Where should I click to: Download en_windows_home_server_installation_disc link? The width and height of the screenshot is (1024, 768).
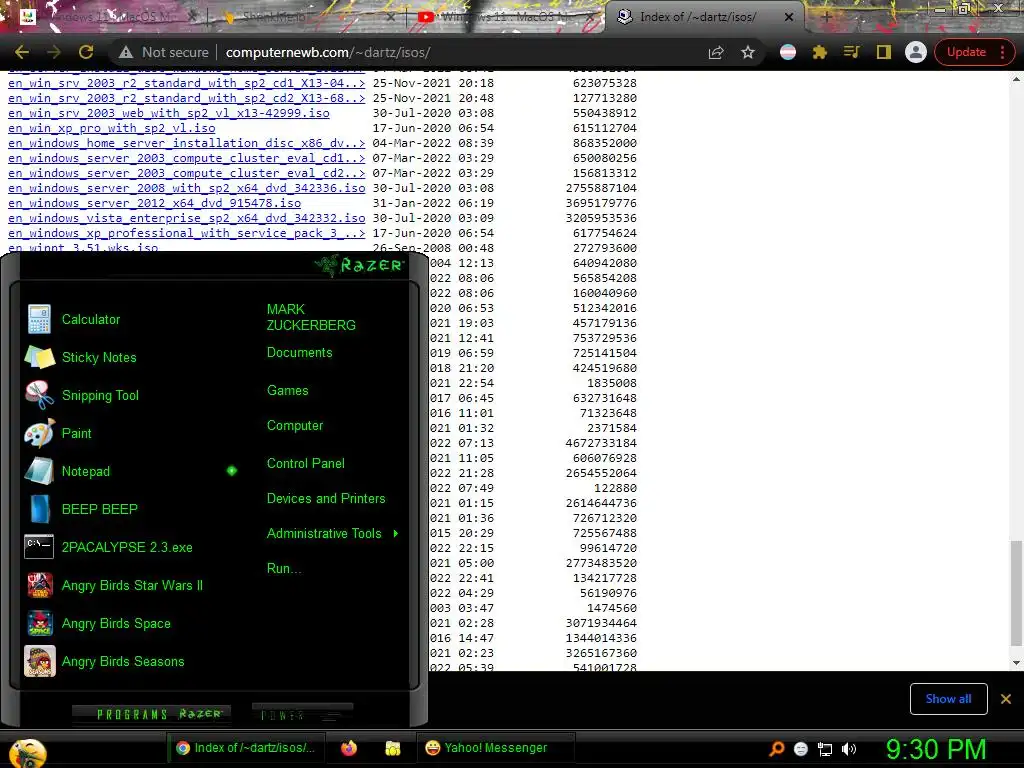pos(186,143)
